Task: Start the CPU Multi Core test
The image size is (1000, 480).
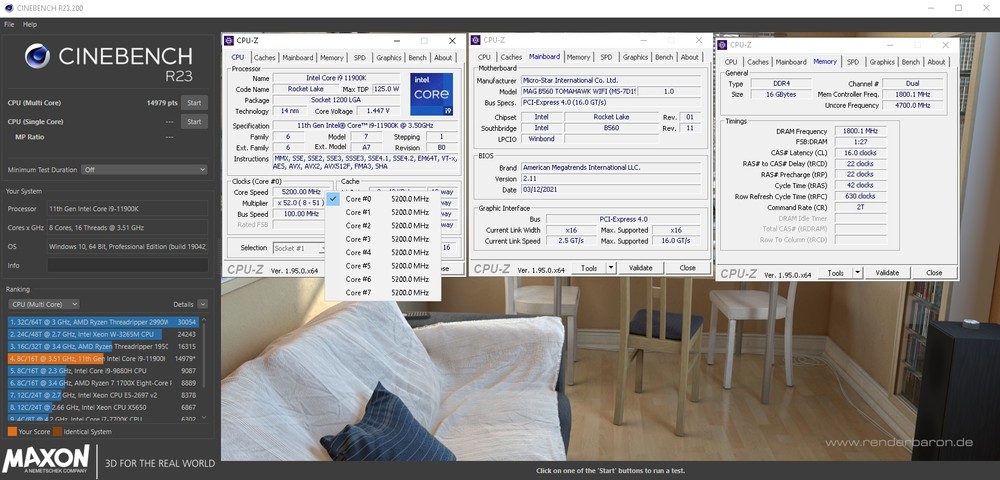Action: click(195, 103)
